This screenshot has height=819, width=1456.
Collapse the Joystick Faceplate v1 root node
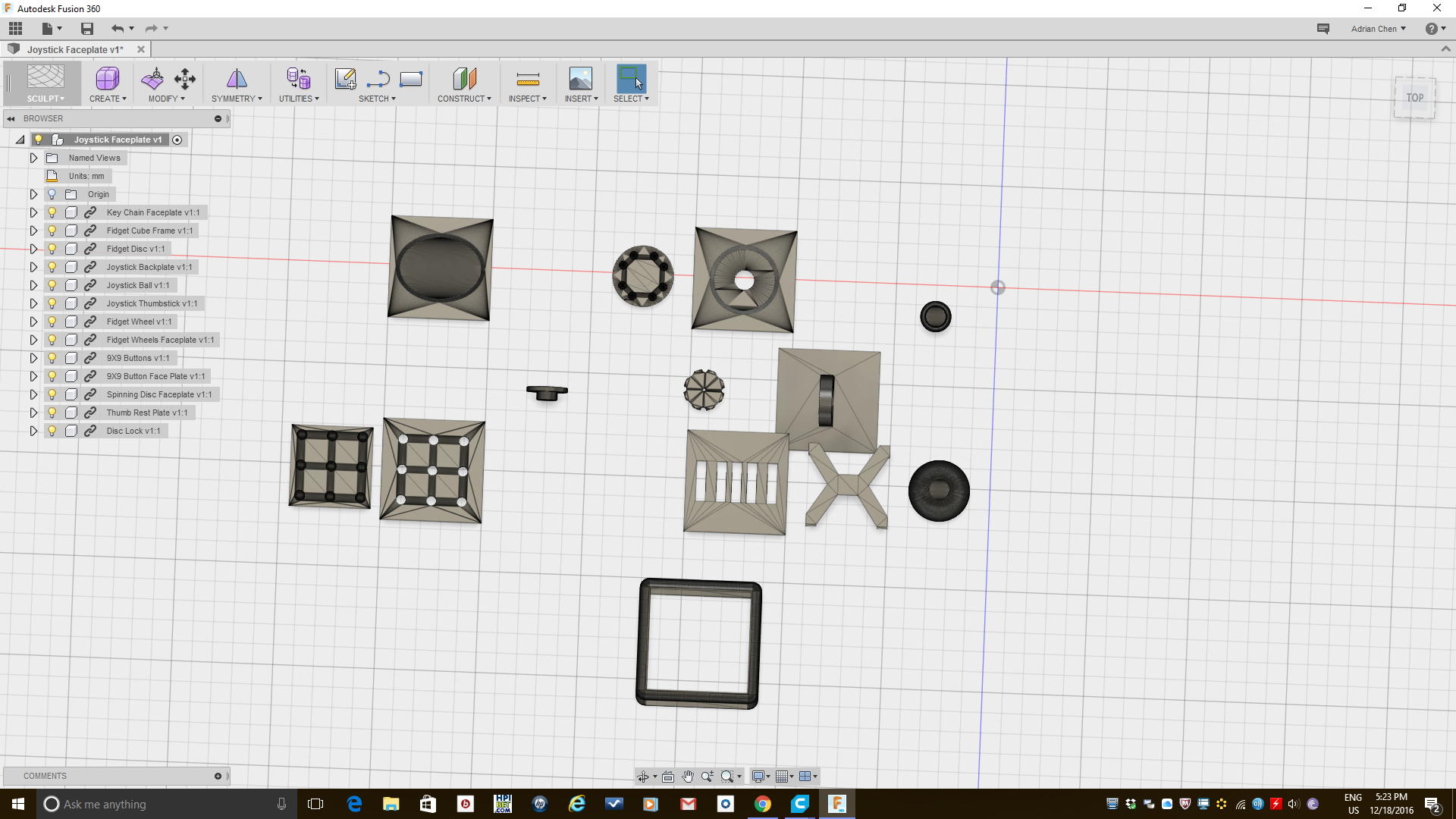20,140
